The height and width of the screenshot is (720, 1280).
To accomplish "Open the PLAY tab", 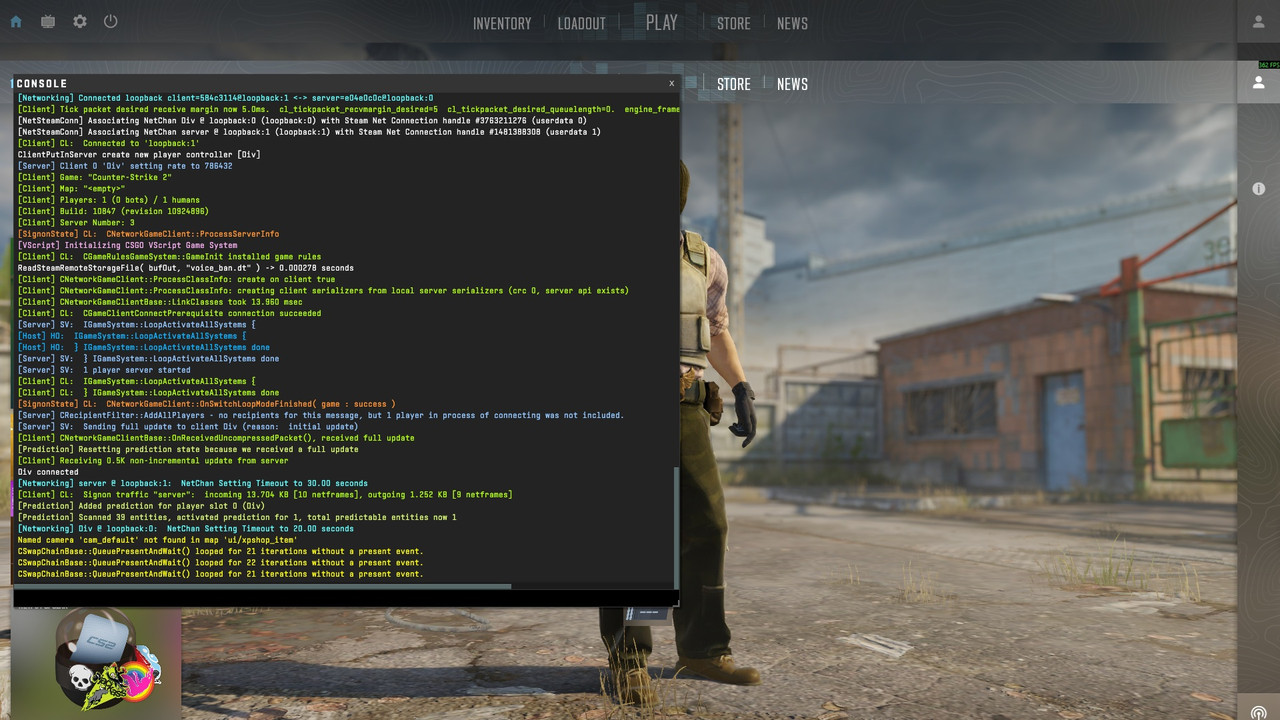I will [x=662, y=22].
